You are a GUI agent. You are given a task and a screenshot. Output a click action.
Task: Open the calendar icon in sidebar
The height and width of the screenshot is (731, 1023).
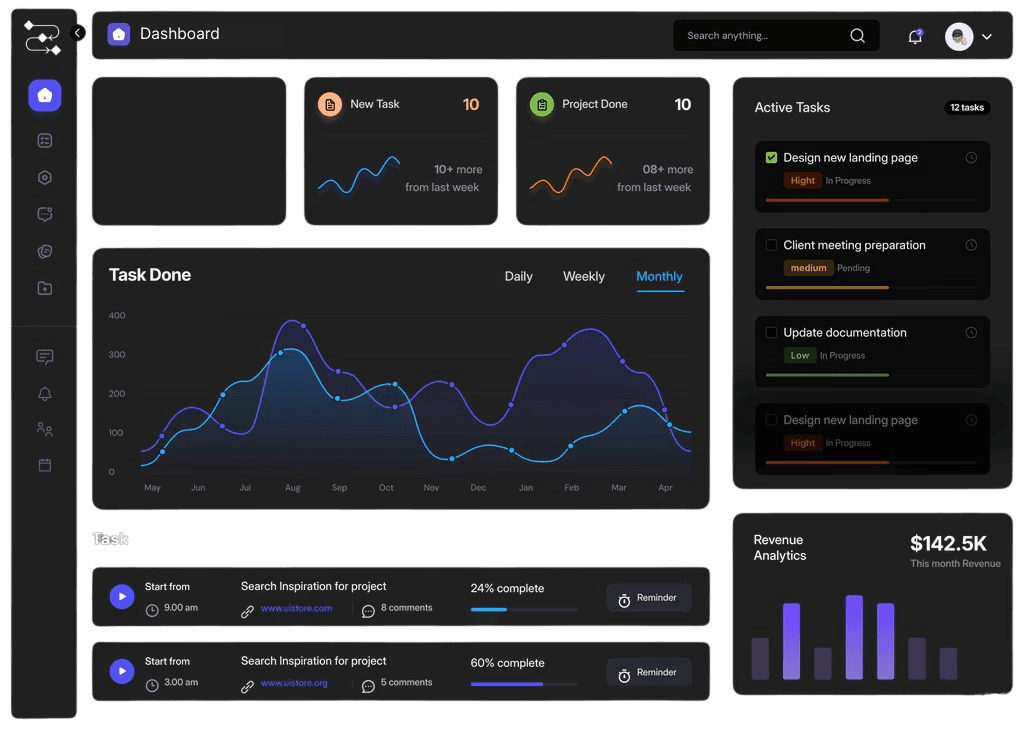[44, 464]
